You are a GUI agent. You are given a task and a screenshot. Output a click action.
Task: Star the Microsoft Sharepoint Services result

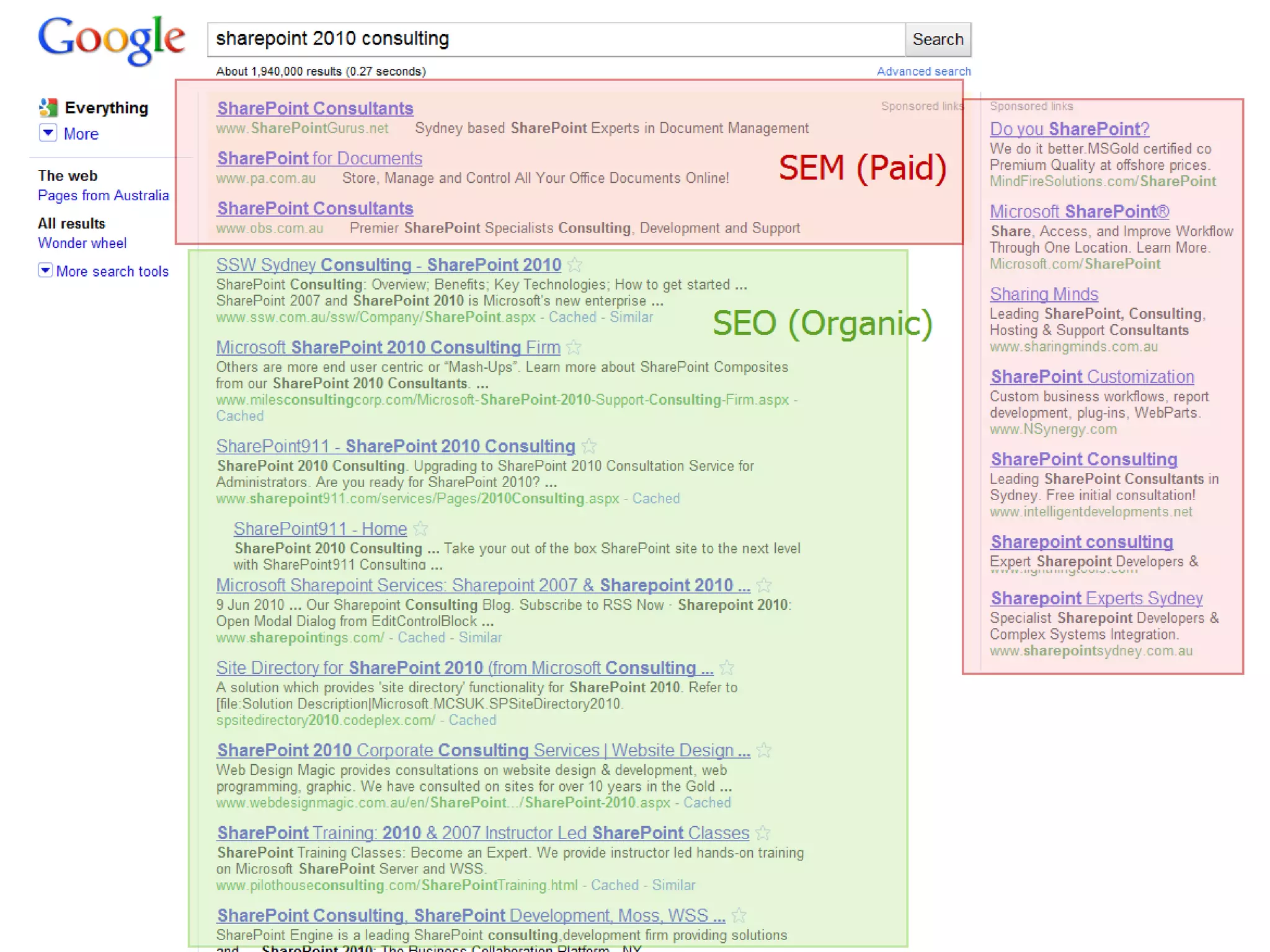[764, 585]
